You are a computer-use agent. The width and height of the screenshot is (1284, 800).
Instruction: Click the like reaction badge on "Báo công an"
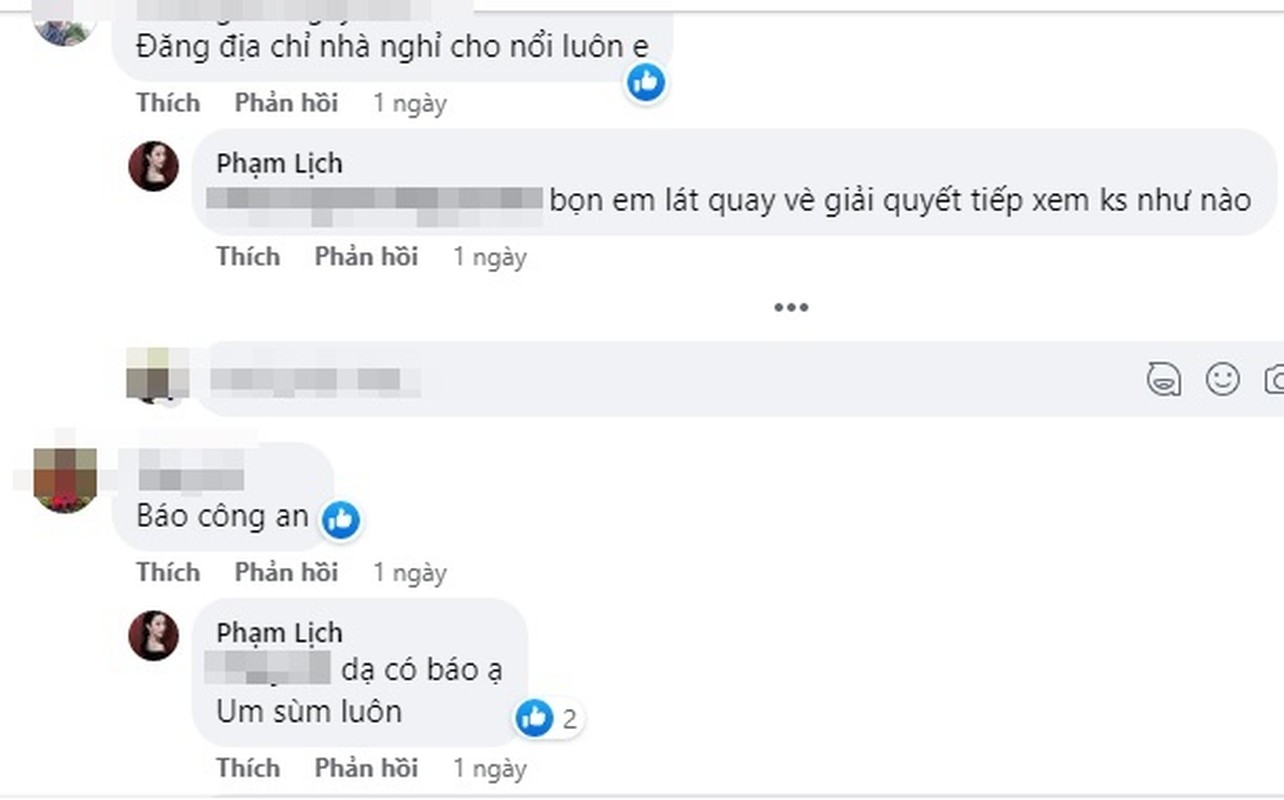point(341,519)
